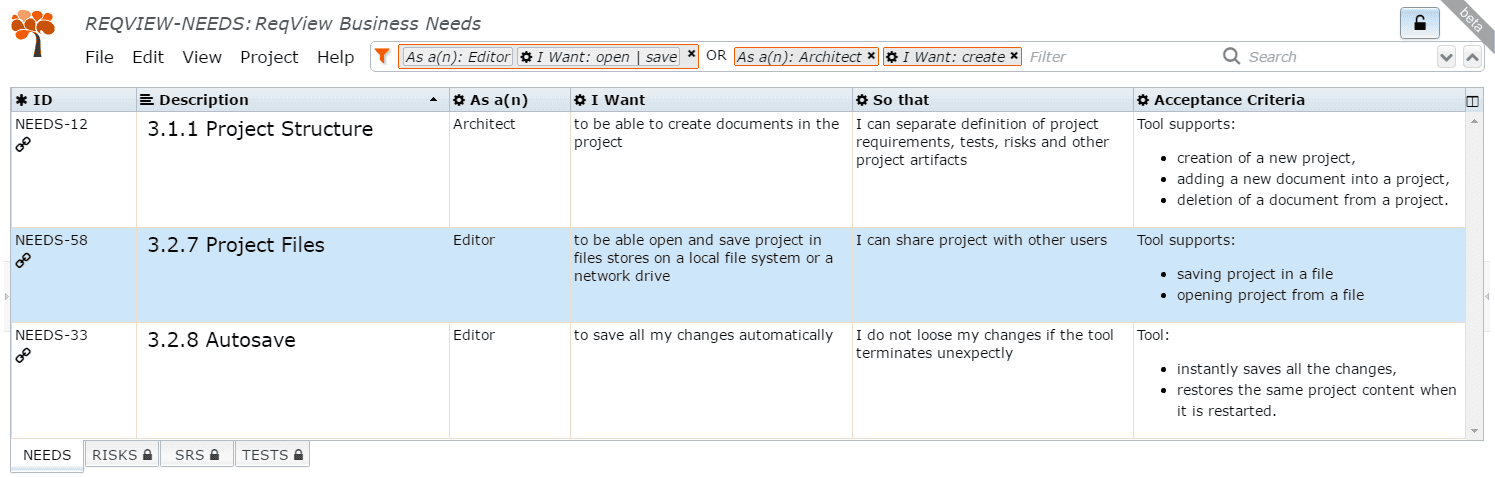Click the link icon under NEEDS-58
The height and width of the screenshot is (477, 1495).
[23, 261]
